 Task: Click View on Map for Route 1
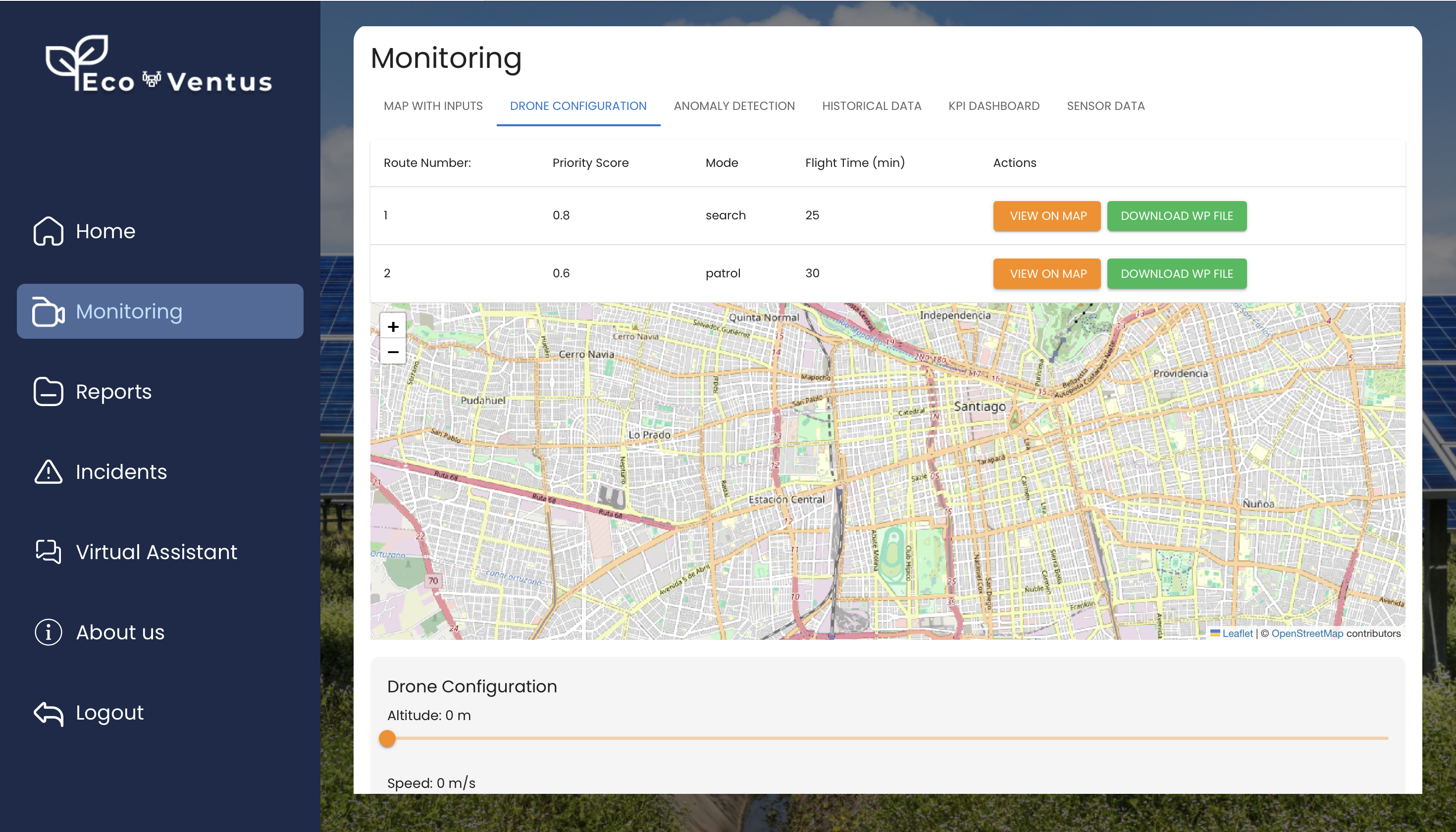1047,215
